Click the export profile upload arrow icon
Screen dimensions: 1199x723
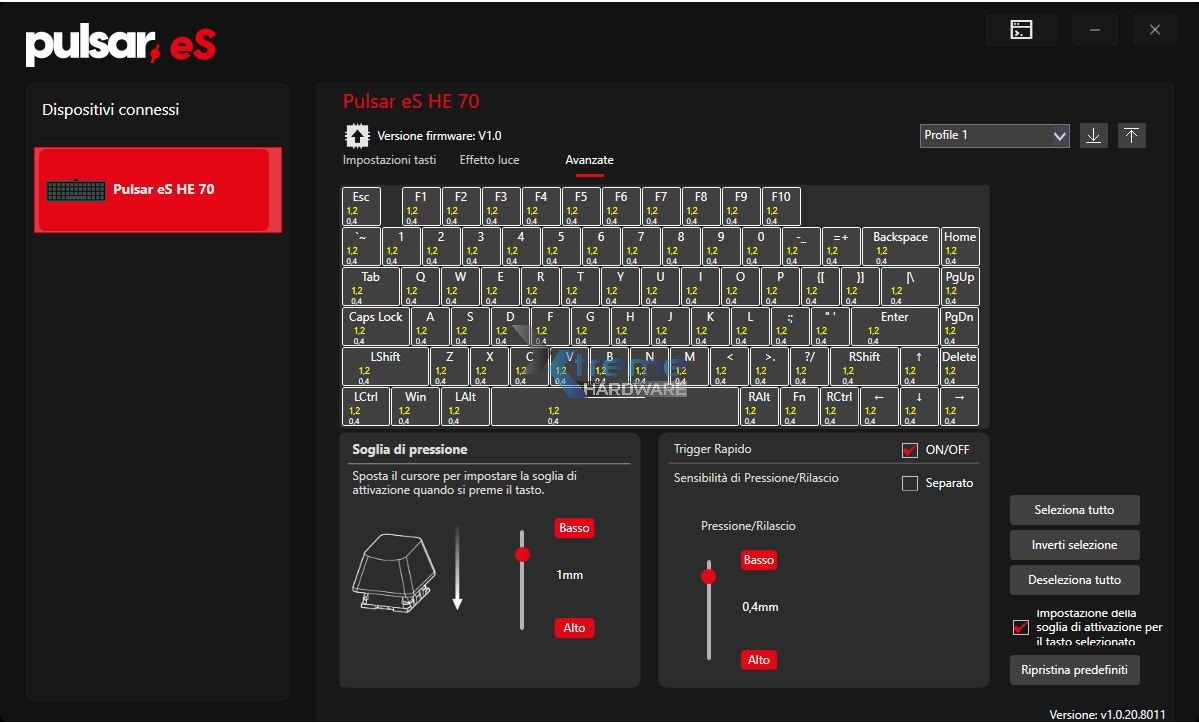(x=1131, y=135)
